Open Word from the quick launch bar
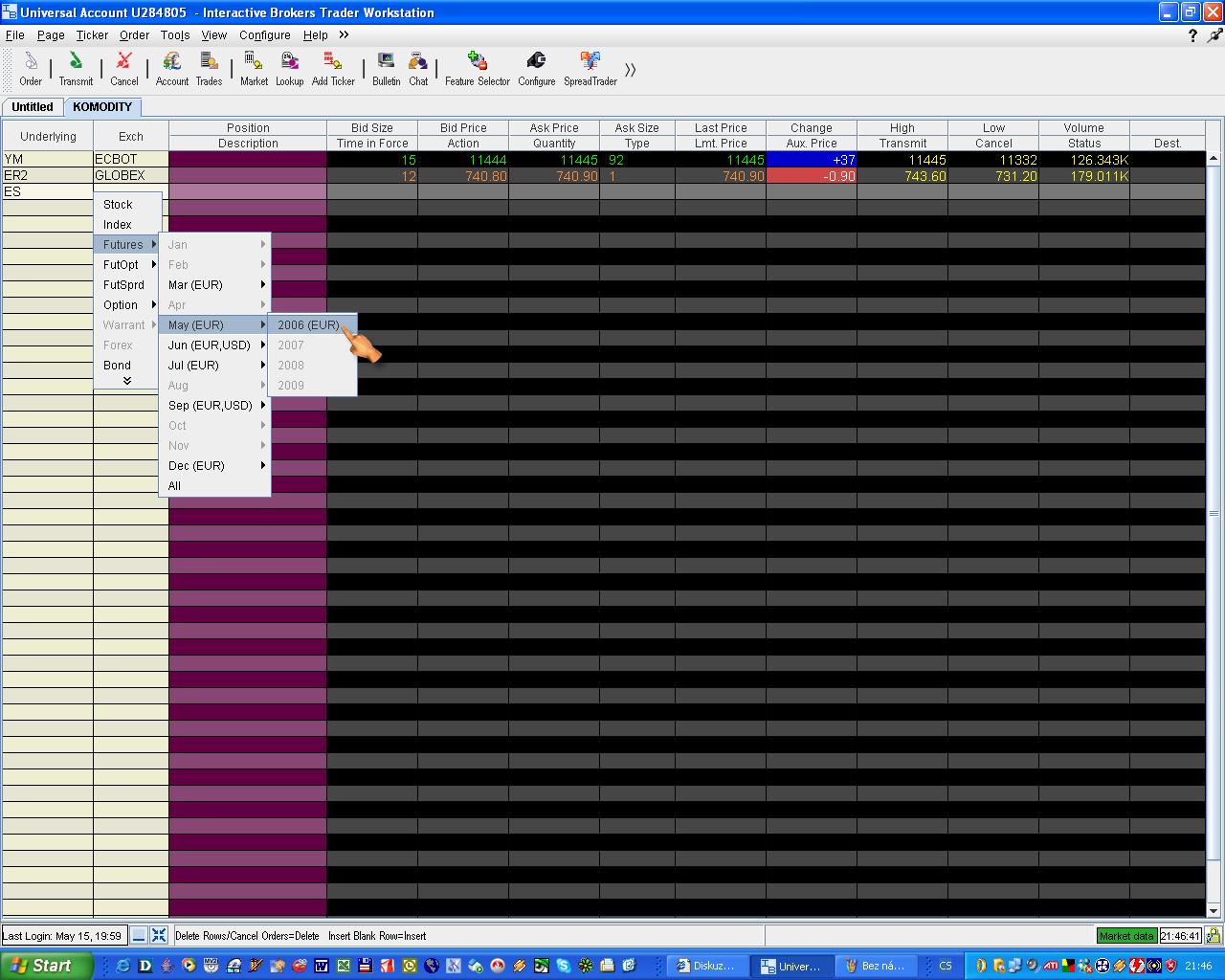 point(322,966)
